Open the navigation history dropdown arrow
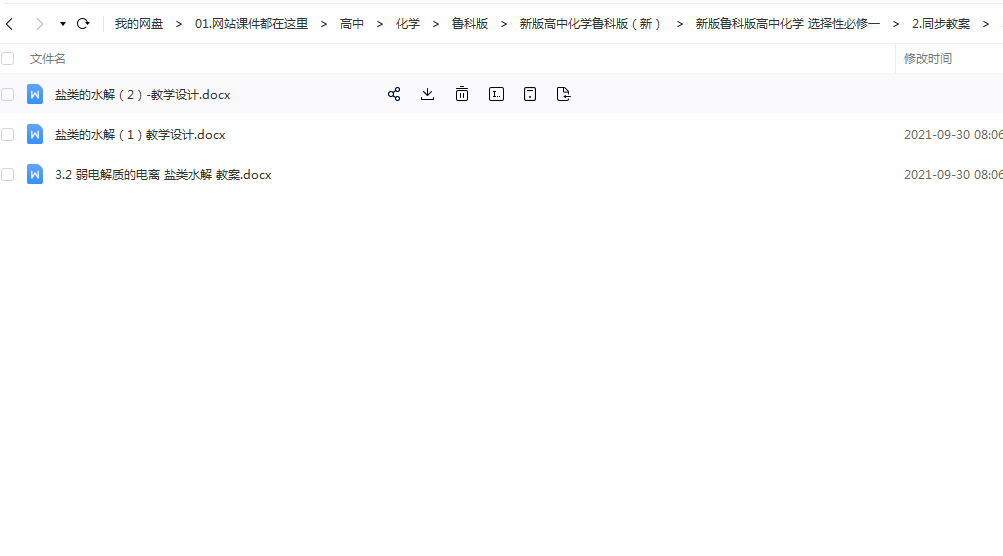The width and height of the screenshot is (1003, 556). point(63,24)
